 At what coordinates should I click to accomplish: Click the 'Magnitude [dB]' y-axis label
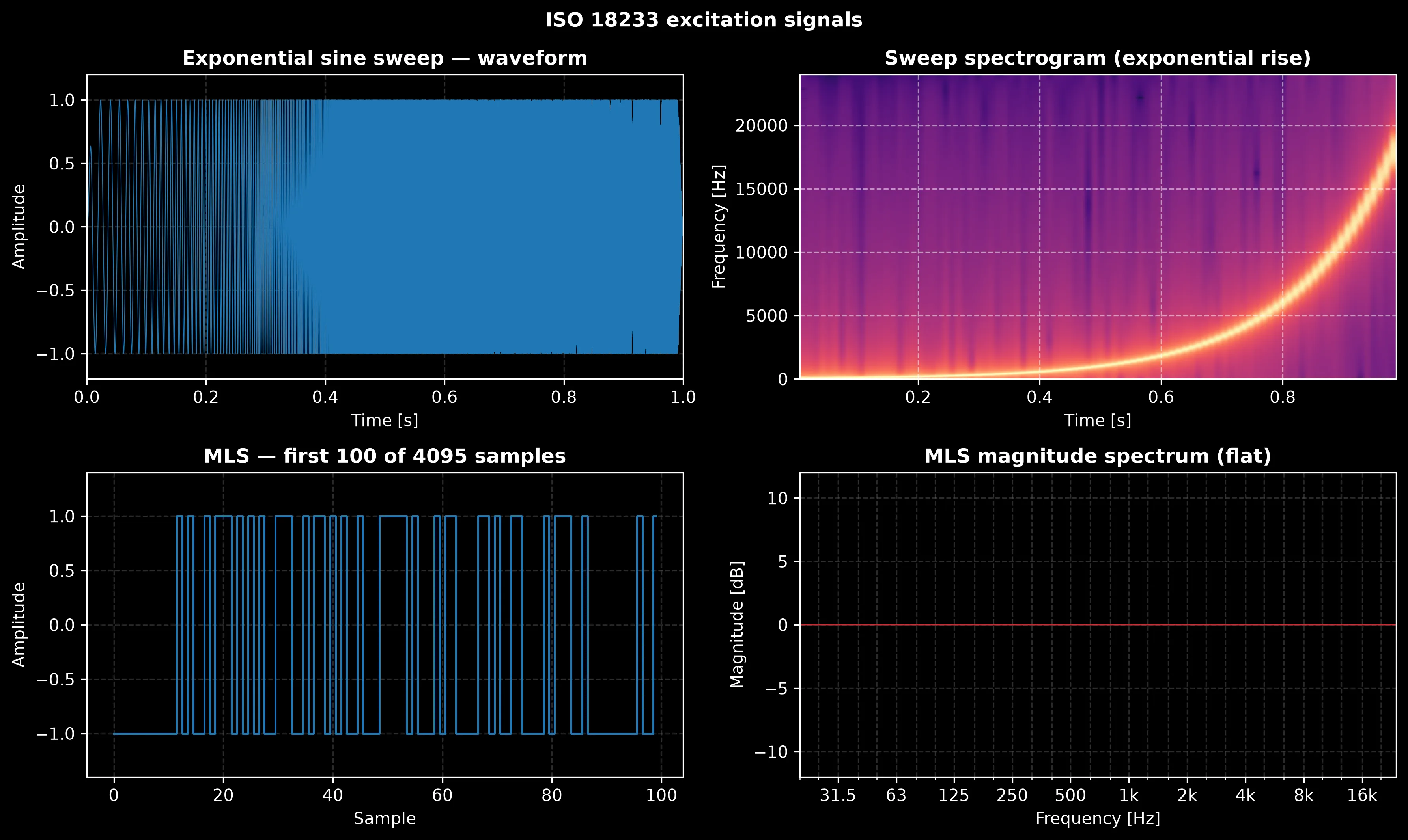click(x=737, y=625)
